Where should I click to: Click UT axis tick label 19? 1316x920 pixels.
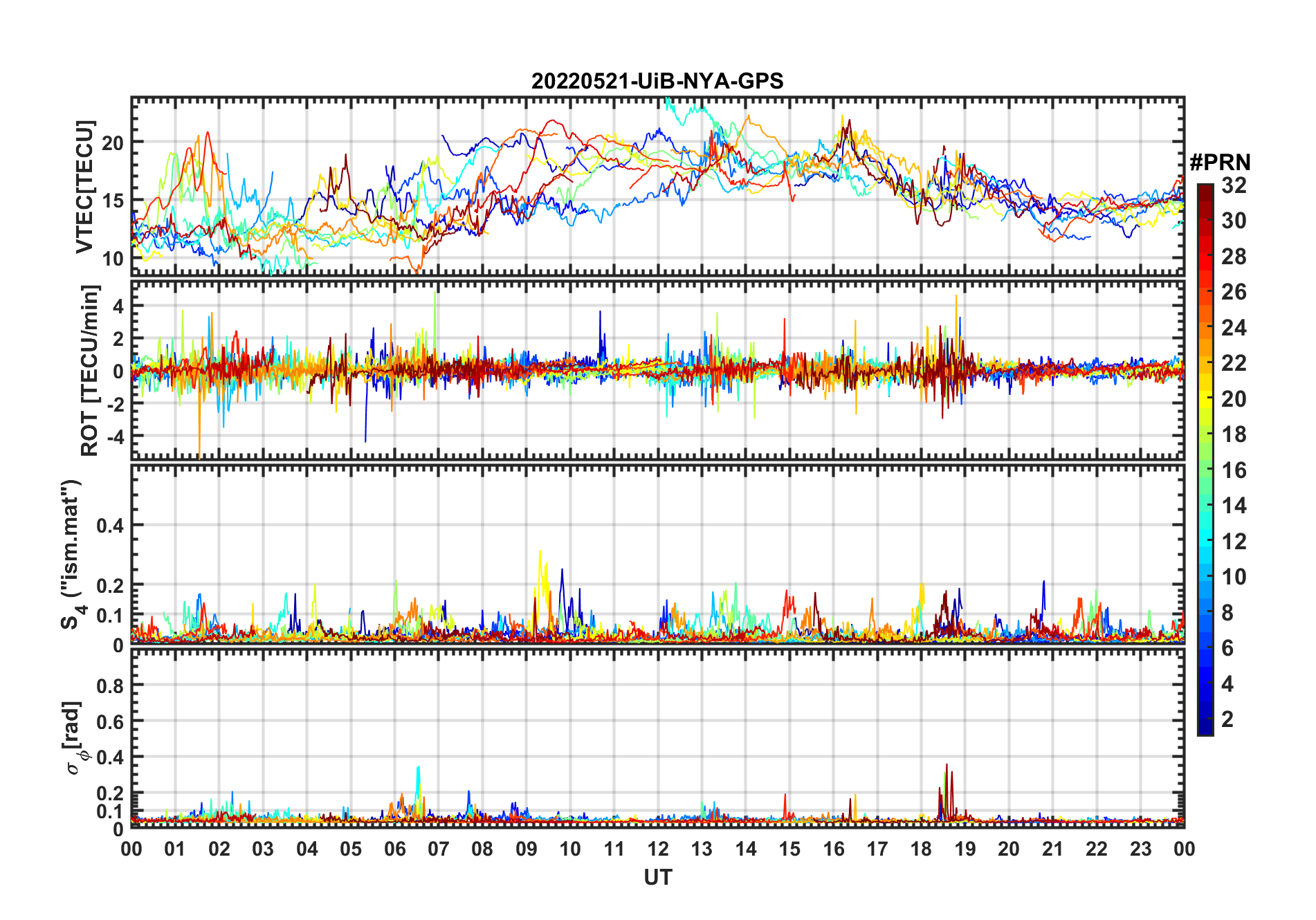pos(965,849)
